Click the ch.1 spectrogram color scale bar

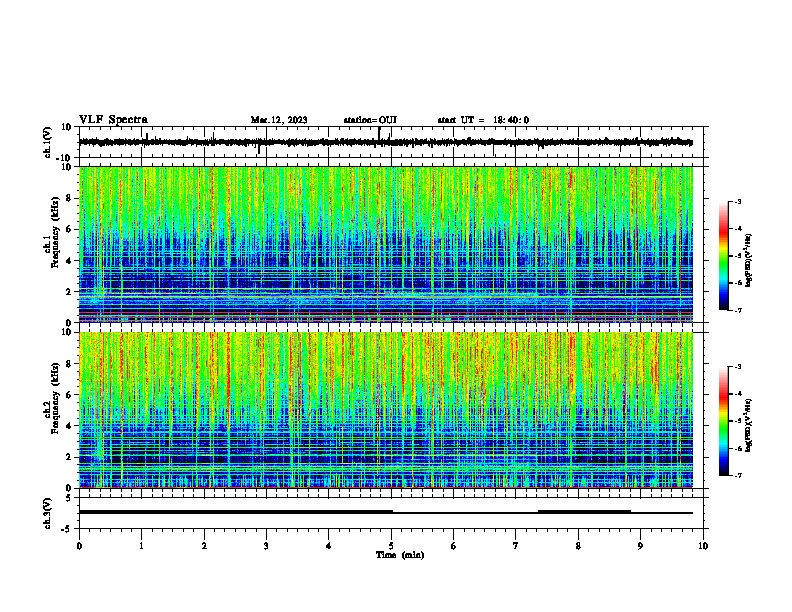[724, 256]
